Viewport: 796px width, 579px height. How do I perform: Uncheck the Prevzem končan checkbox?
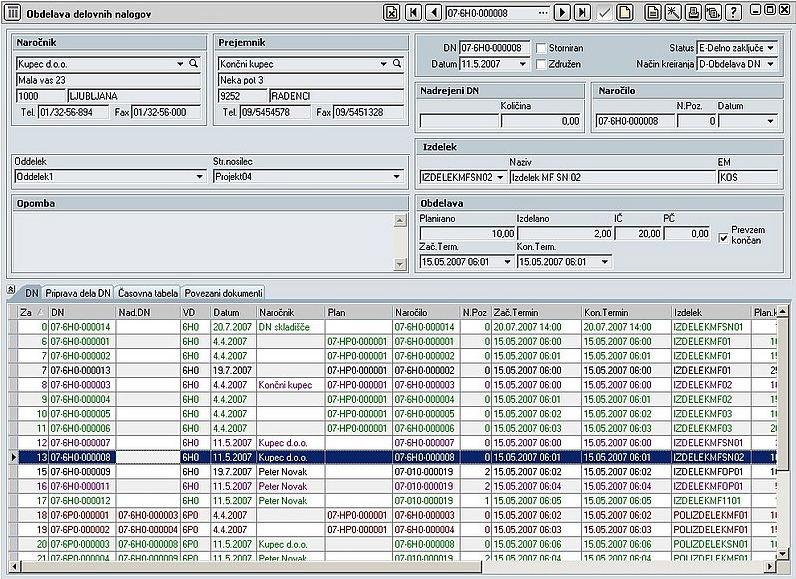(725, 238)
